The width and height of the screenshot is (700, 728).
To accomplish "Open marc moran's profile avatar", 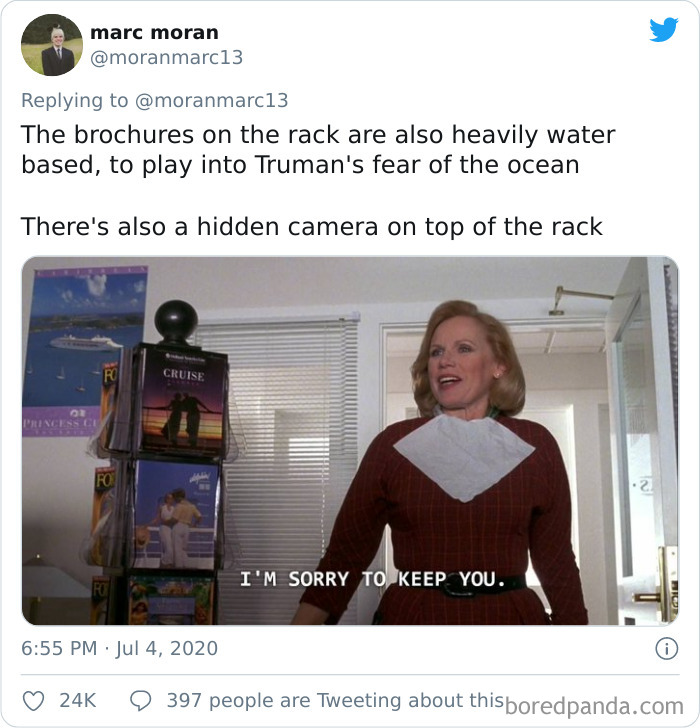I will click(x=52, y=45).
